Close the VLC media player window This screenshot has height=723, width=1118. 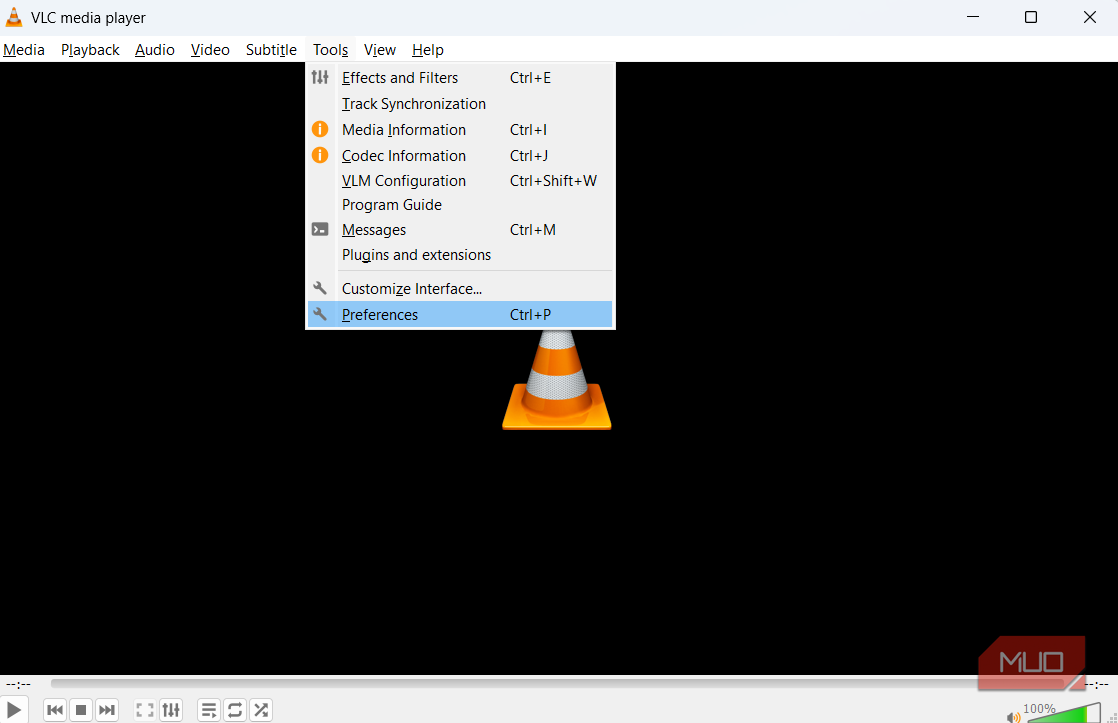(1089, 17)
